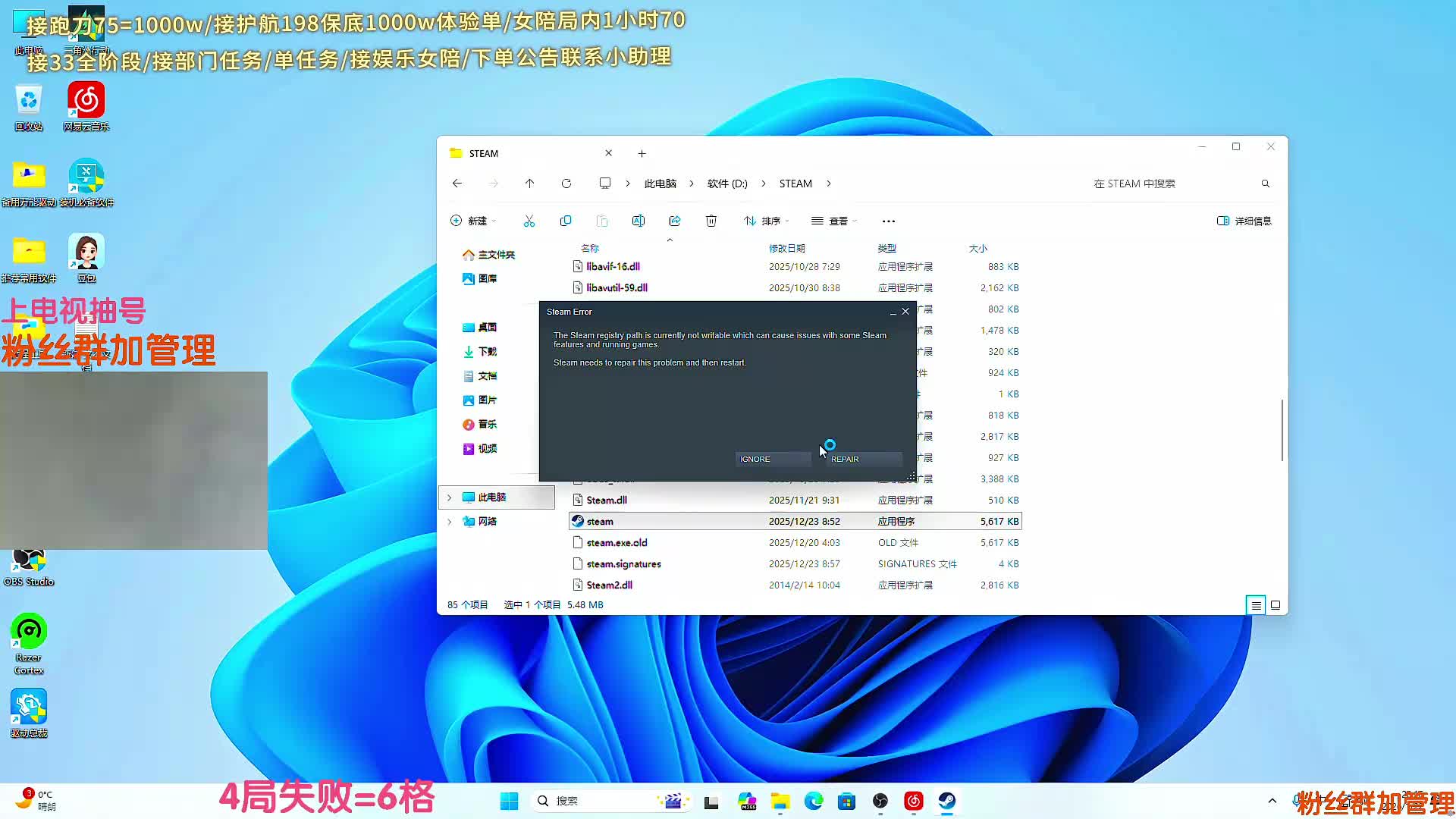Click the Rename icon in toolbar

click(x=638, y=221)
